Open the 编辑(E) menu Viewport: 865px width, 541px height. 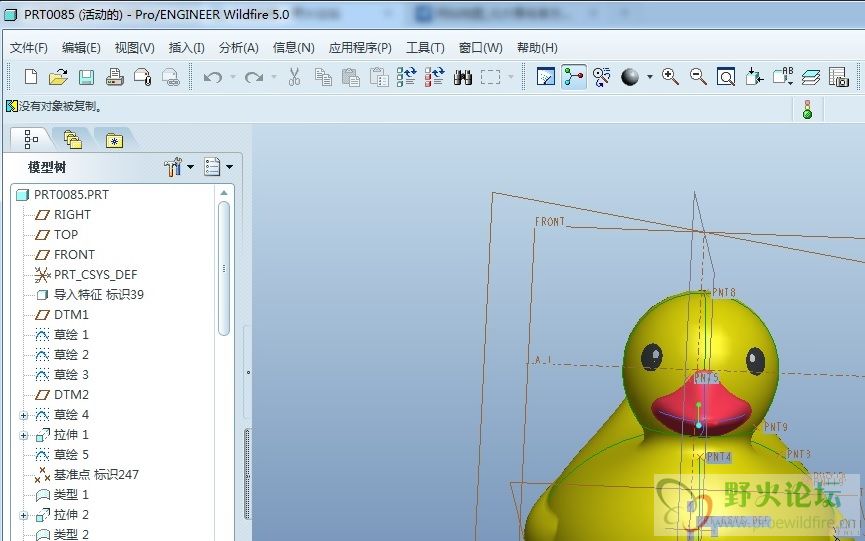tap(81, 48)
